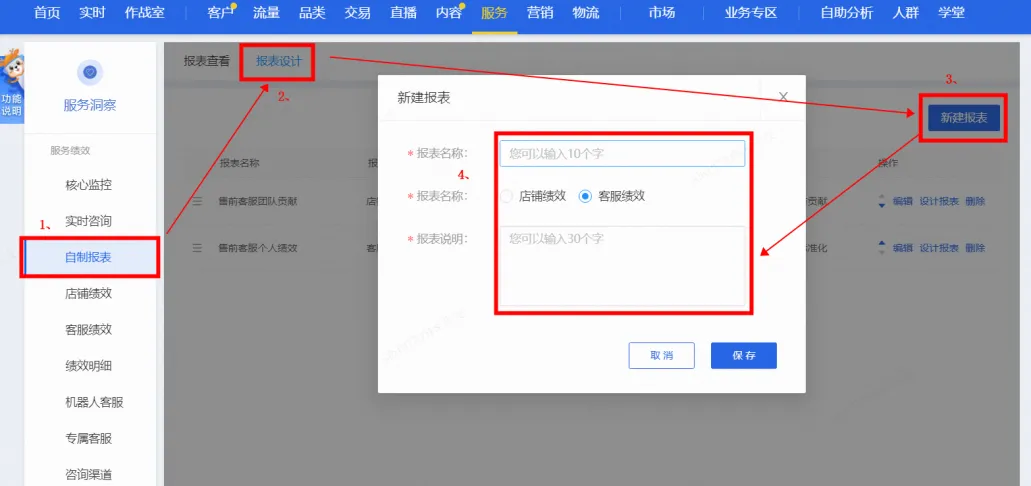Open the 内容 navigation item
Screen dimensions: 1031x486
point(449,12)
